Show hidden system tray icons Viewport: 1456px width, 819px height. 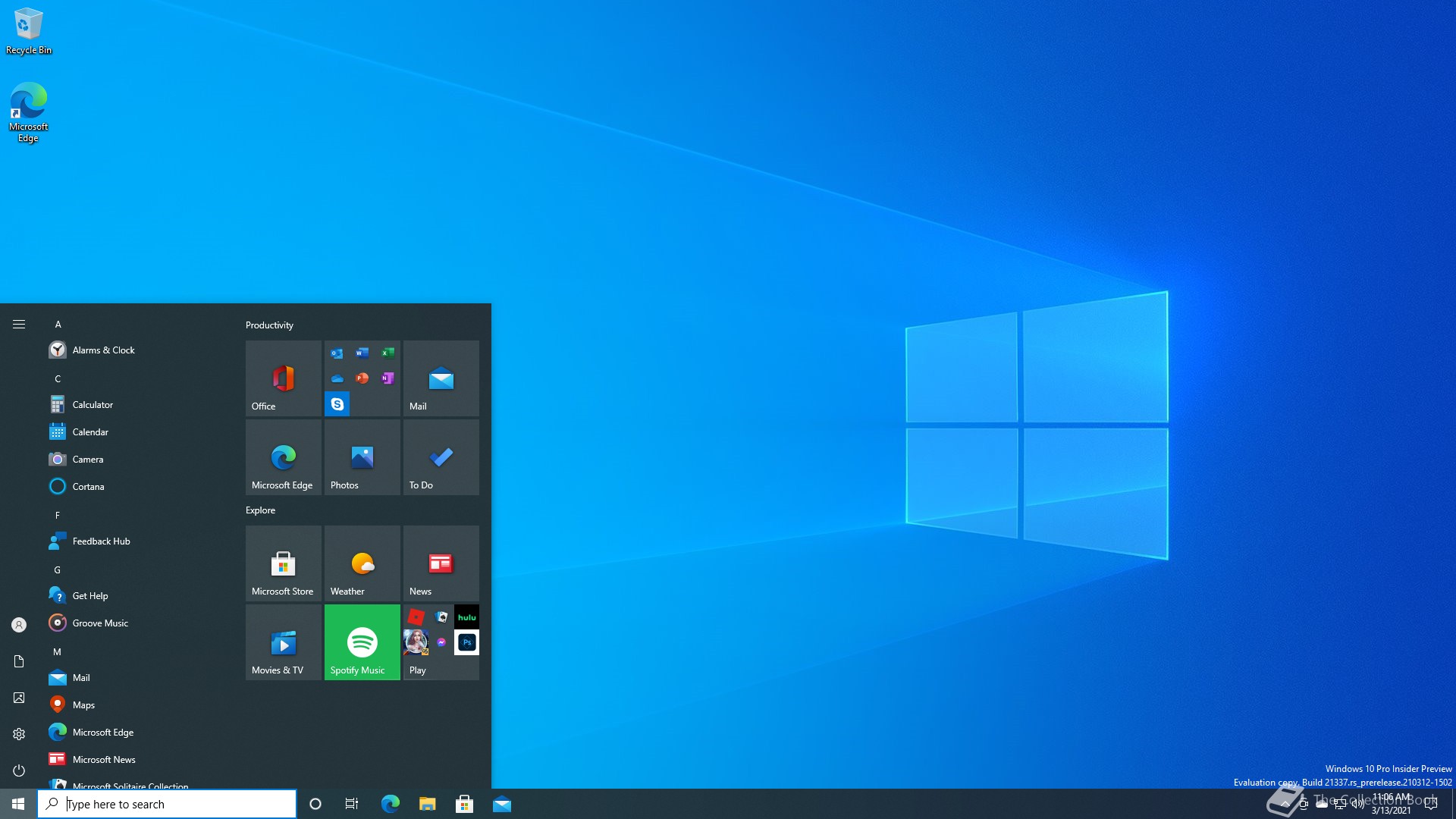[1283, 803]
